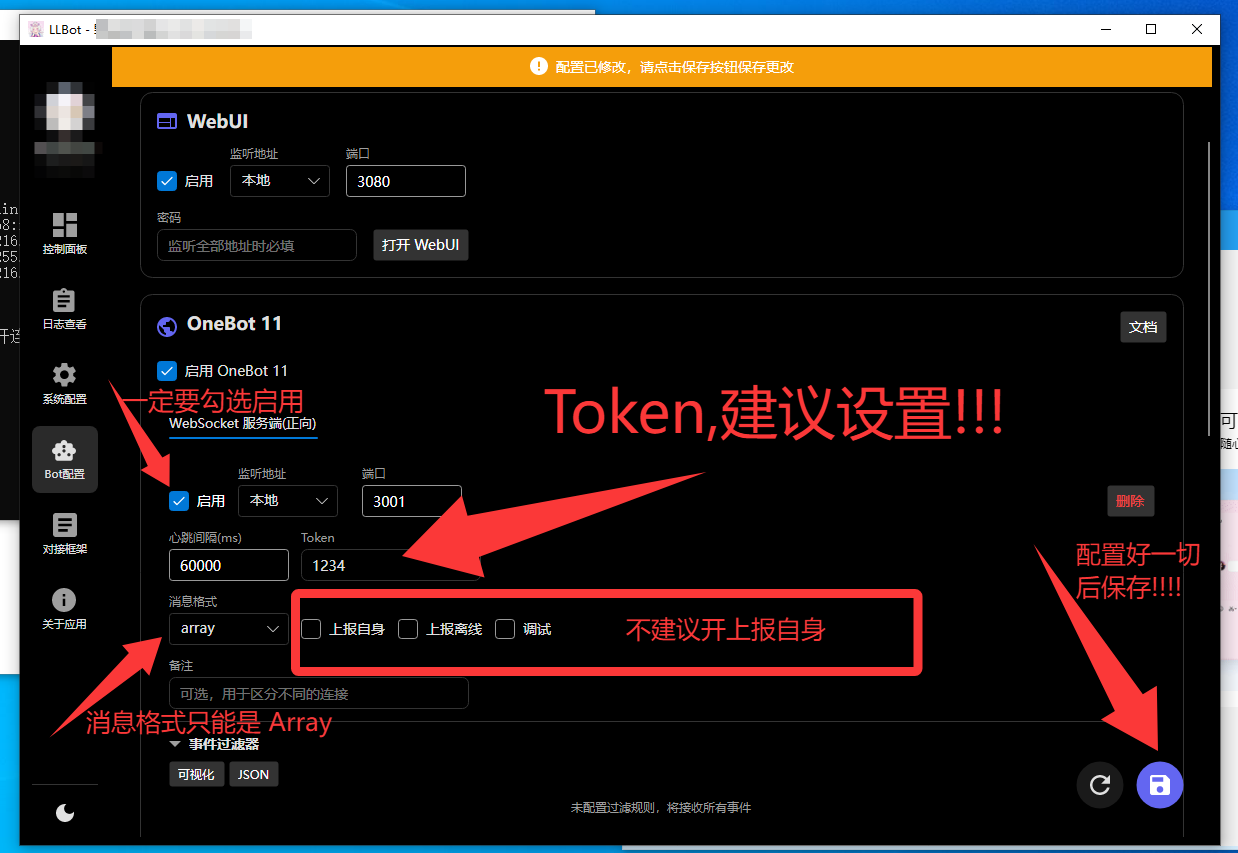1238x853 pixels.
Task: Click the 心跳间隔 field 60000
Action: 229,565
